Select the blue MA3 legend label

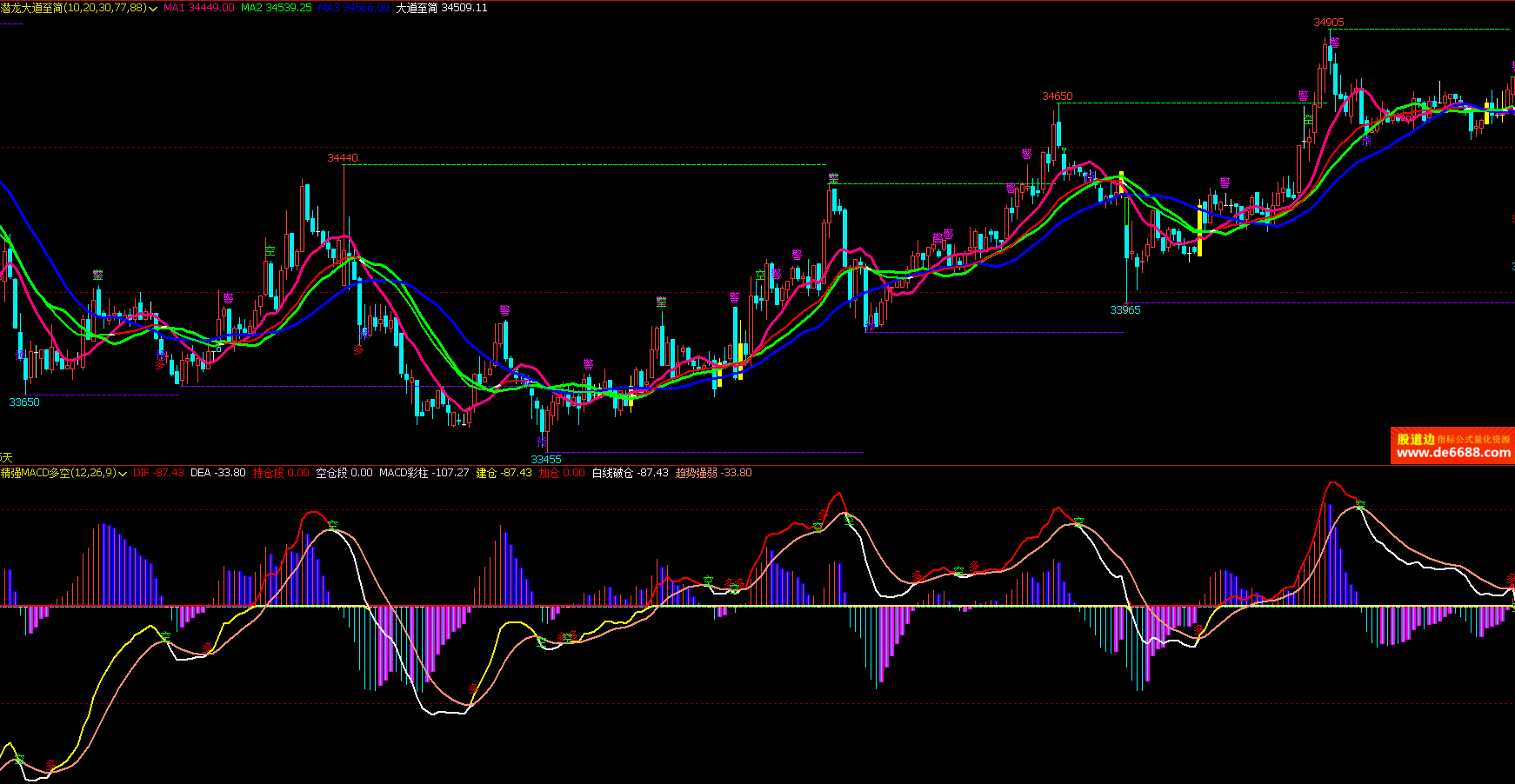353,8
